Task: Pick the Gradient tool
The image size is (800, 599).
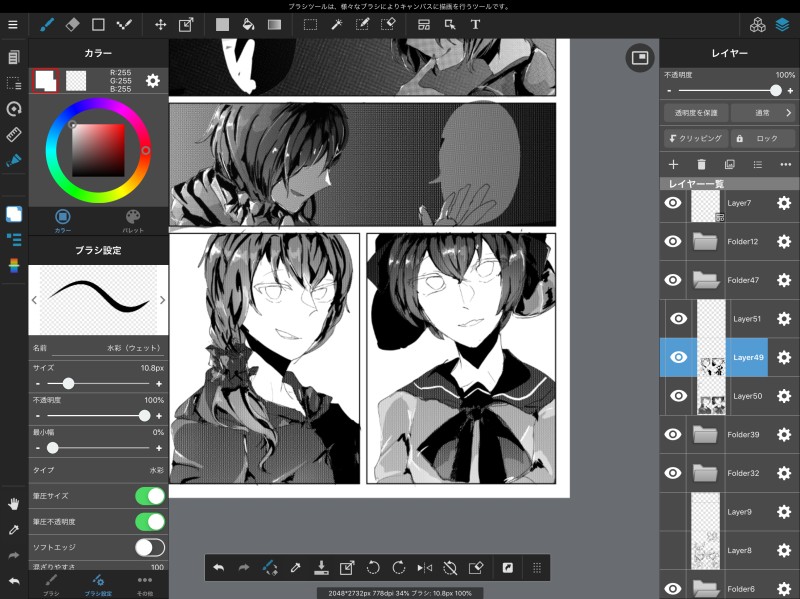Action: (274, 24)
